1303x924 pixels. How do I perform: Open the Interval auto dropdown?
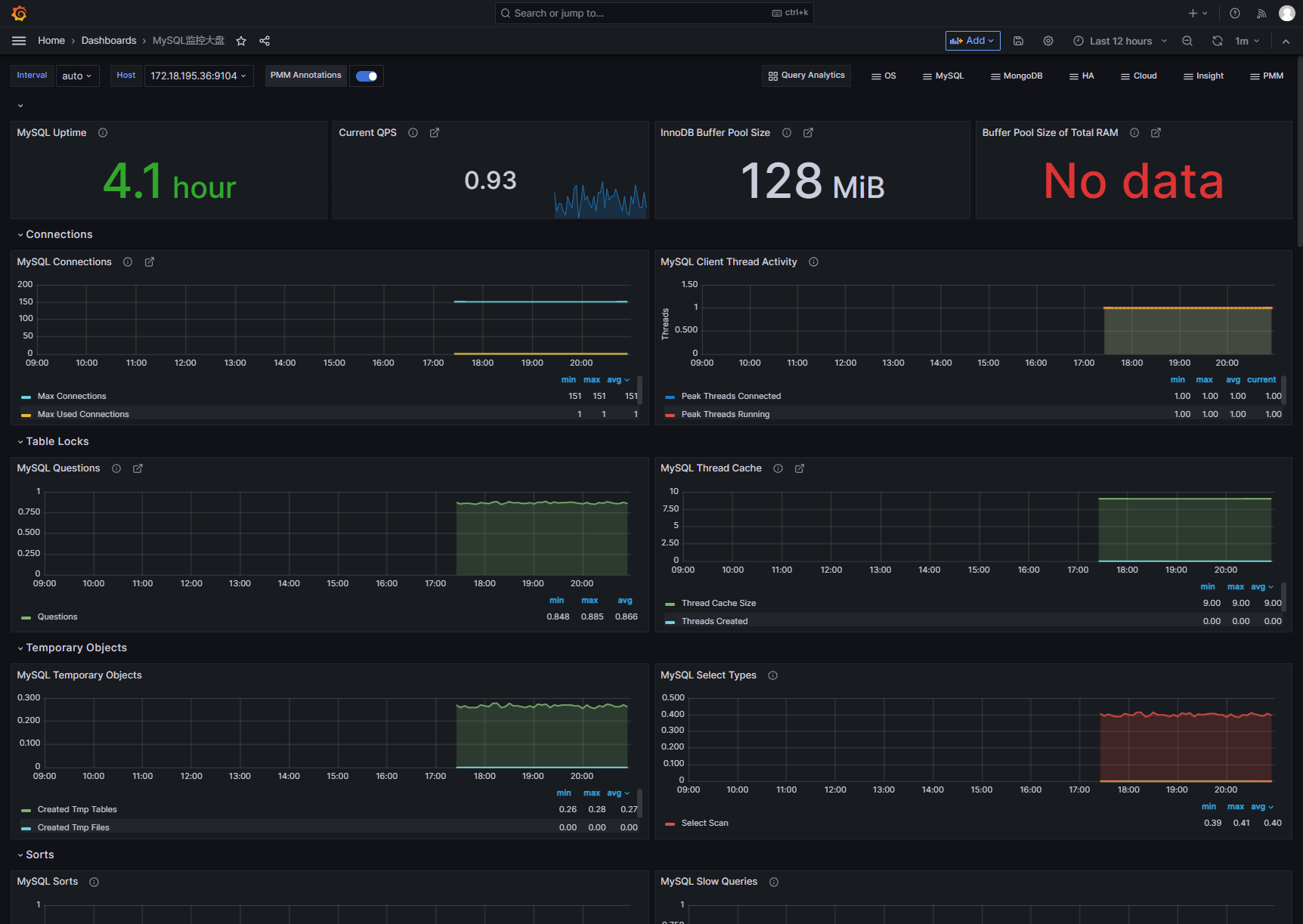coord(77,76)
